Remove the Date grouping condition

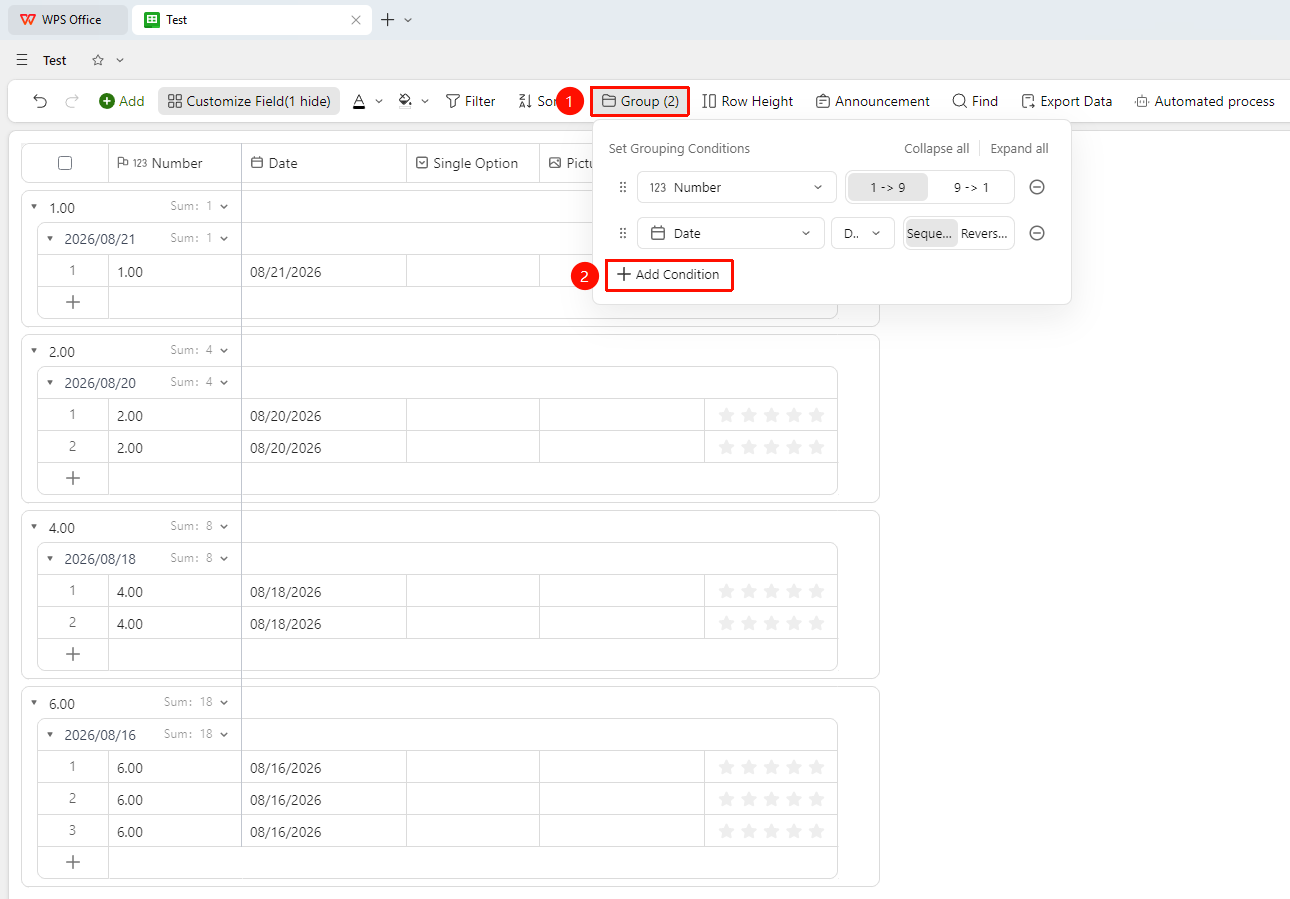(x=1037, y=233)
